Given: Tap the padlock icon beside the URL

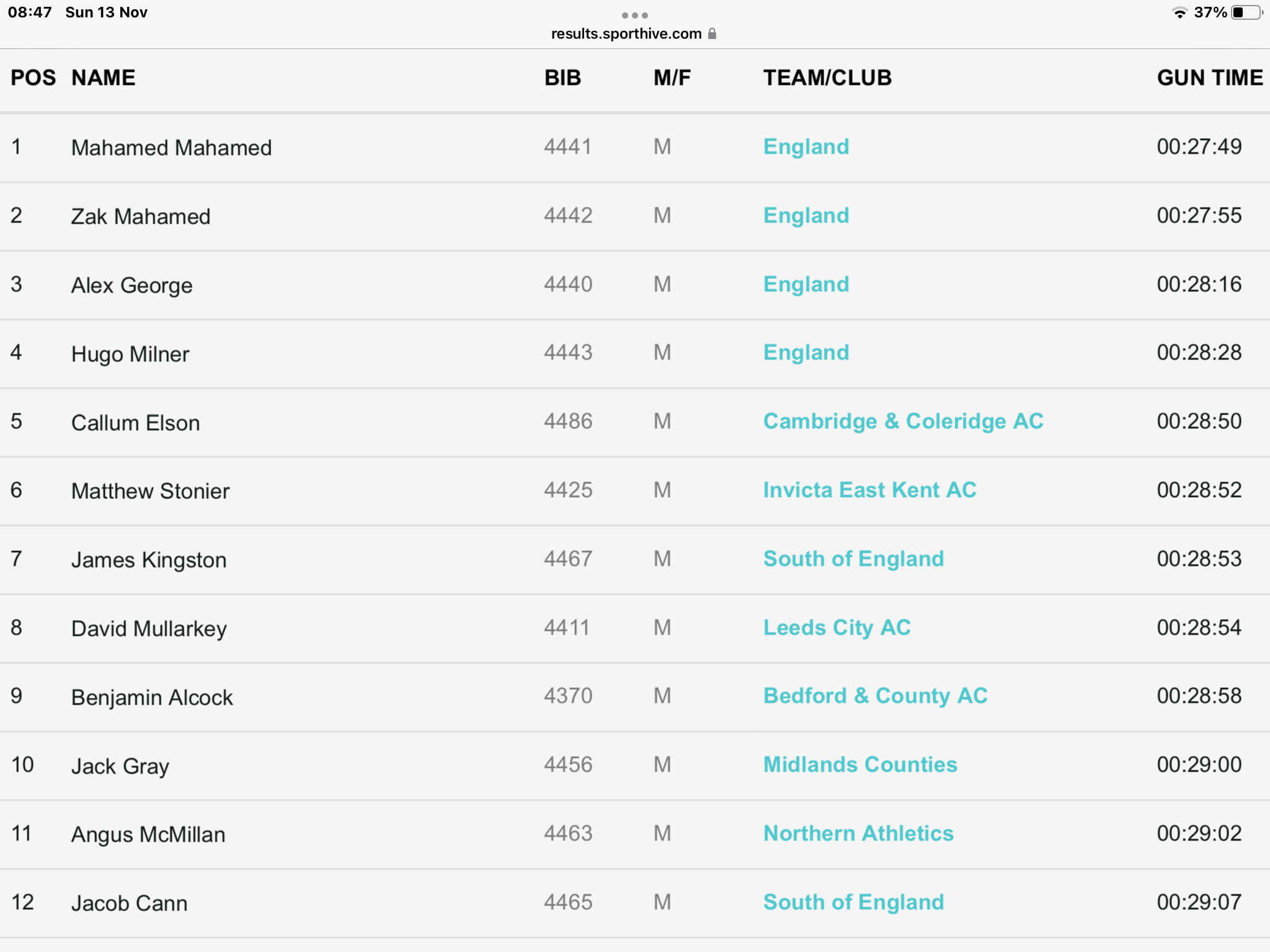Looking at the screenshot, I should (x=712, y=33).
